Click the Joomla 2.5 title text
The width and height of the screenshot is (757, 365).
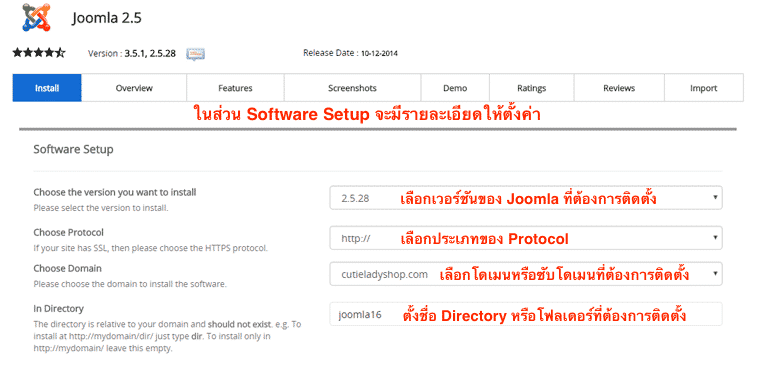(107, 18)
